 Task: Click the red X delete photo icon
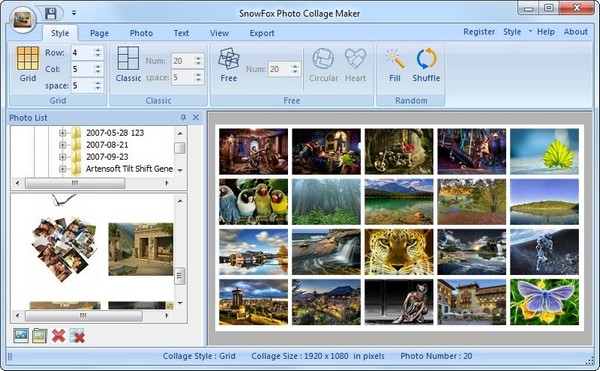click(x=58, y=336)
